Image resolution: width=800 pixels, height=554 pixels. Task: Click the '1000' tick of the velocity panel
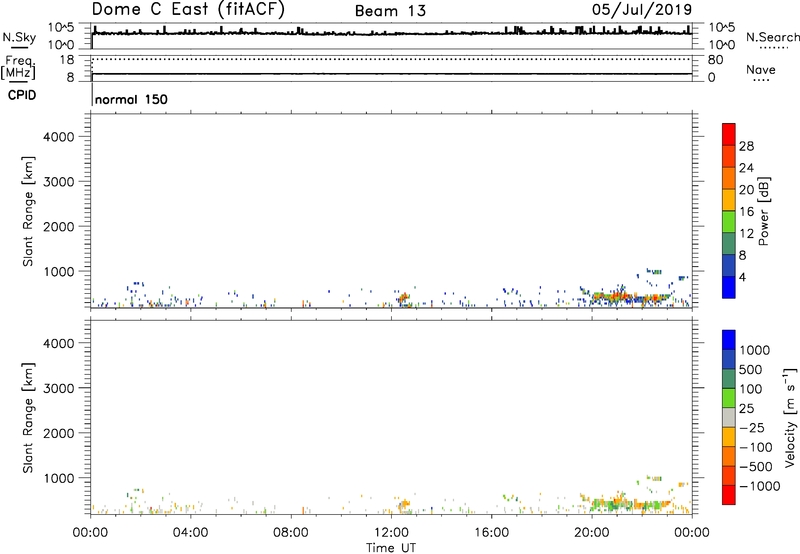pyautogui.click(x=58, y=478)
